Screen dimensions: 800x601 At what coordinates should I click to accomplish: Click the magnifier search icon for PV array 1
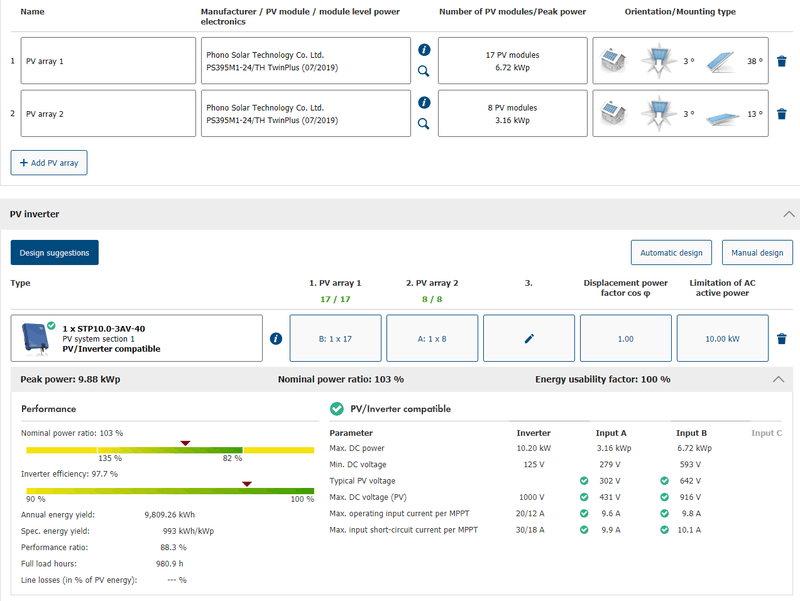coord(424,71)
